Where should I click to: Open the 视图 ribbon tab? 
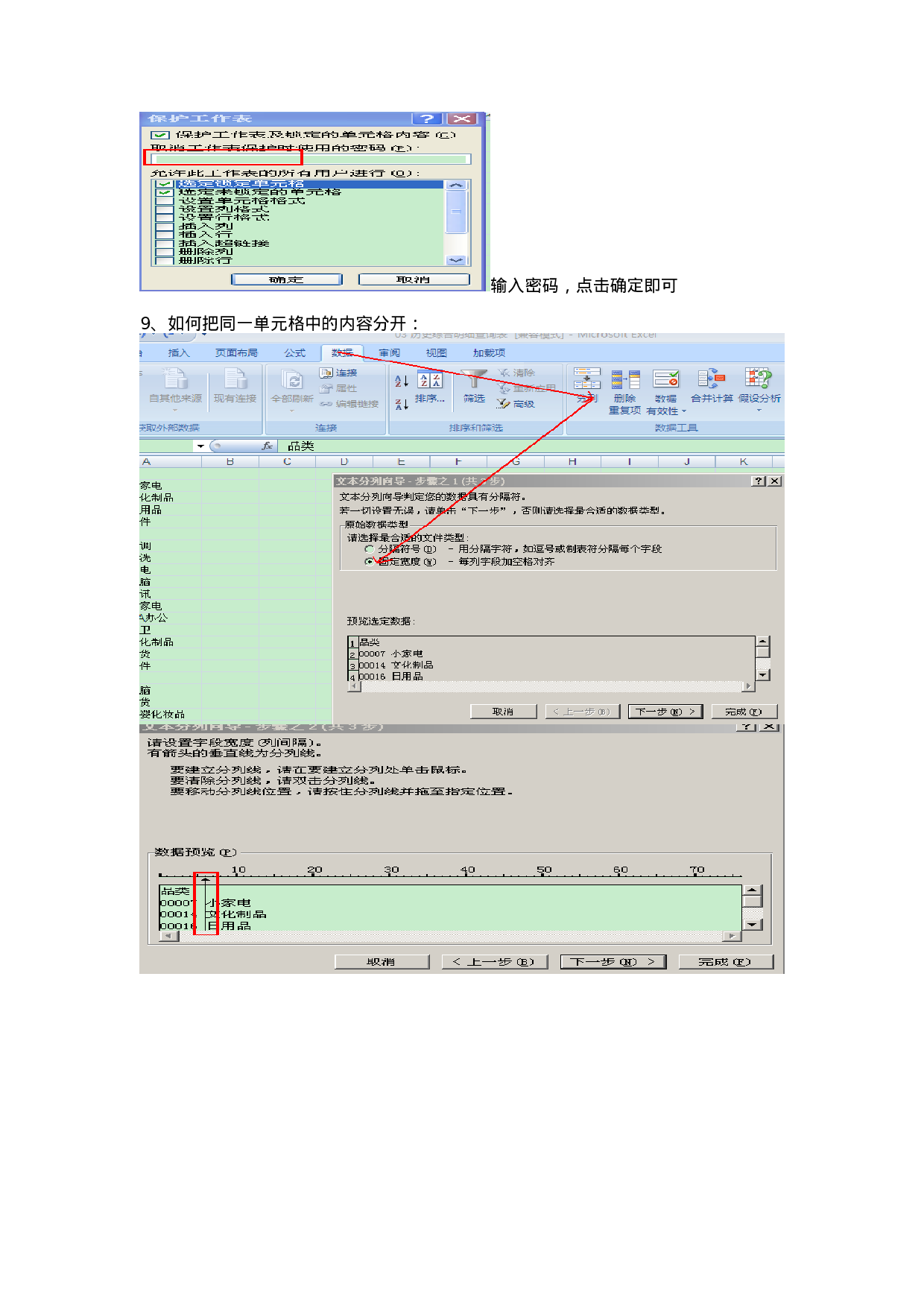[x=436, y=353]
